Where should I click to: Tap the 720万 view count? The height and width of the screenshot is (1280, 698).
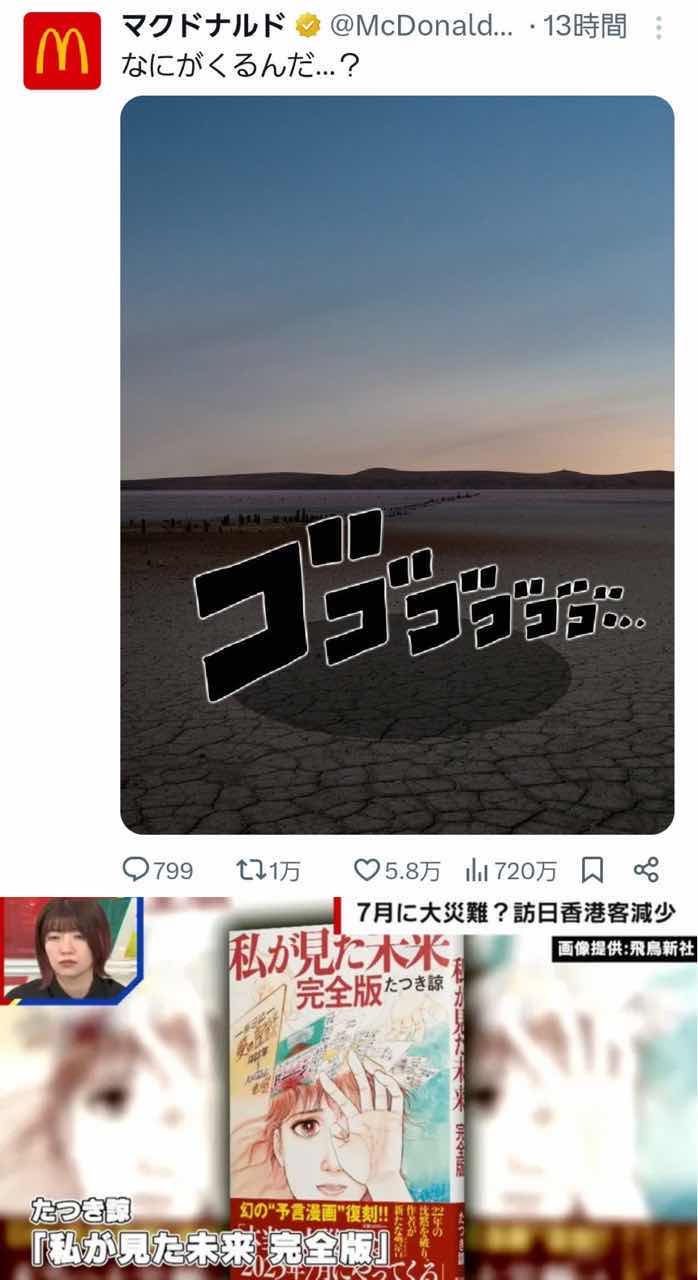[x=525, y=871]
